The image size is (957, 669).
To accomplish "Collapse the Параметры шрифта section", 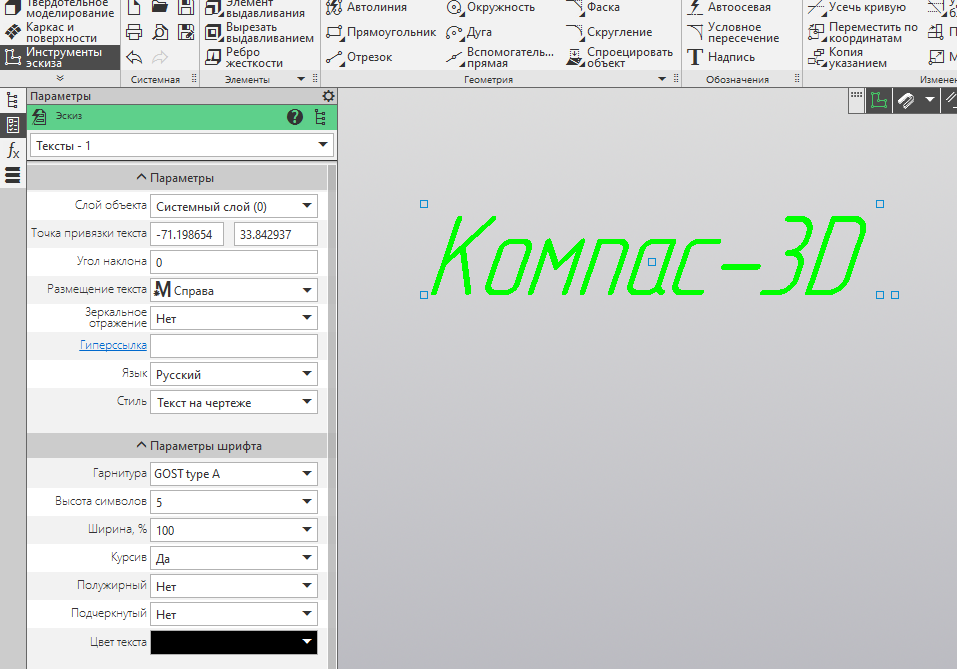I will (x=177, y=446).
